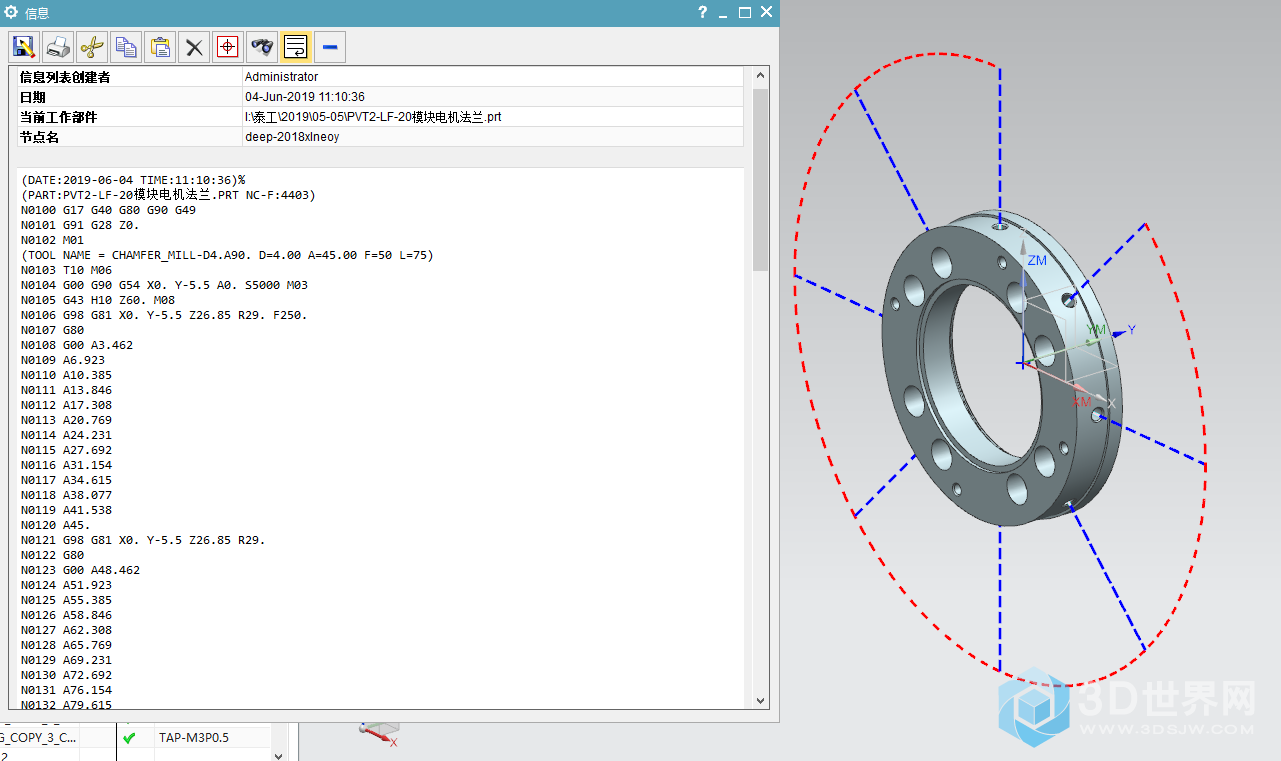
Task: Click the PART:PVT2-LF-20 header line
Action: pos(168,195)
